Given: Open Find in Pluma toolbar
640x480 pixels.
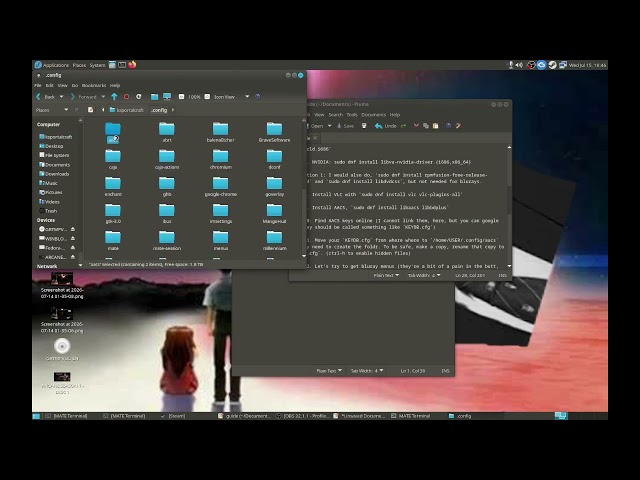Looking at the screenshot, I should click(448, 126).
